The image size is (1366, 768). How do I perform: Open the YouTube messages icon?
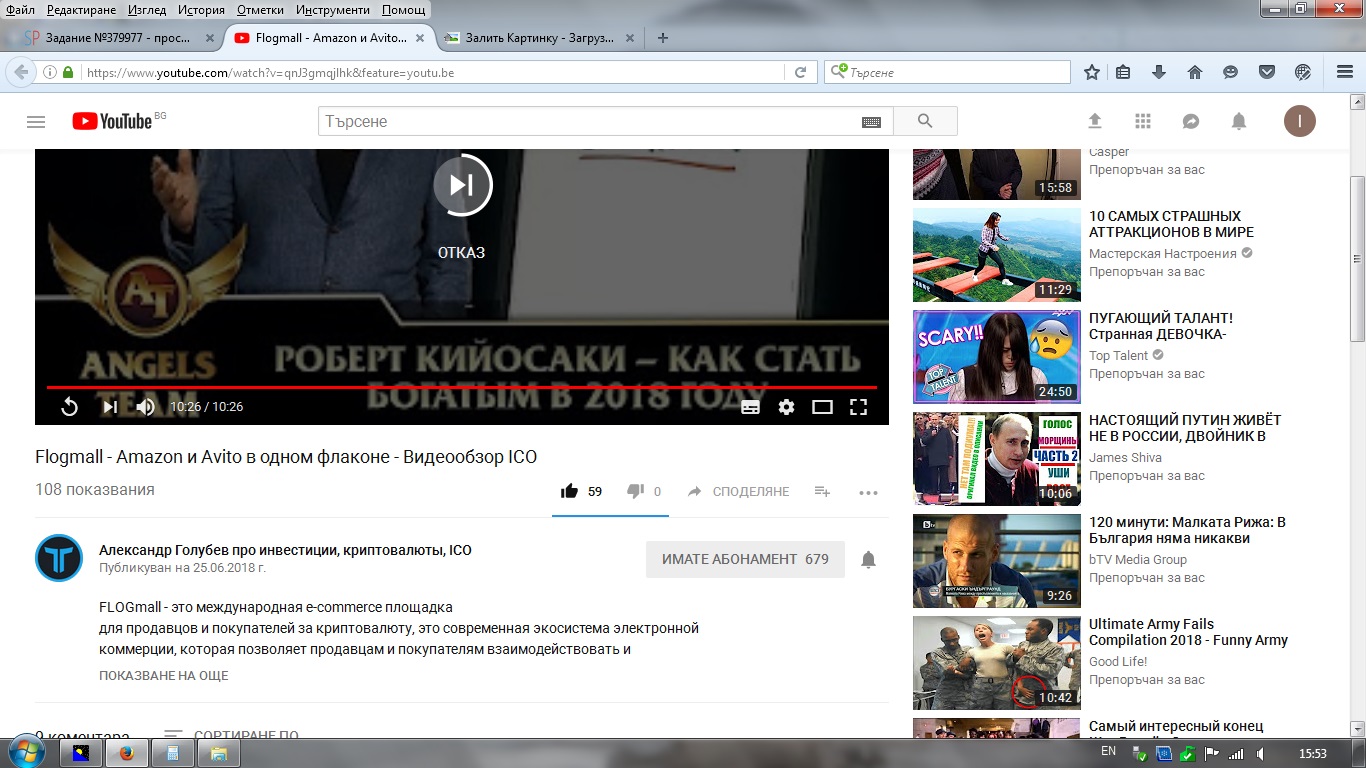coord(1191,121)
